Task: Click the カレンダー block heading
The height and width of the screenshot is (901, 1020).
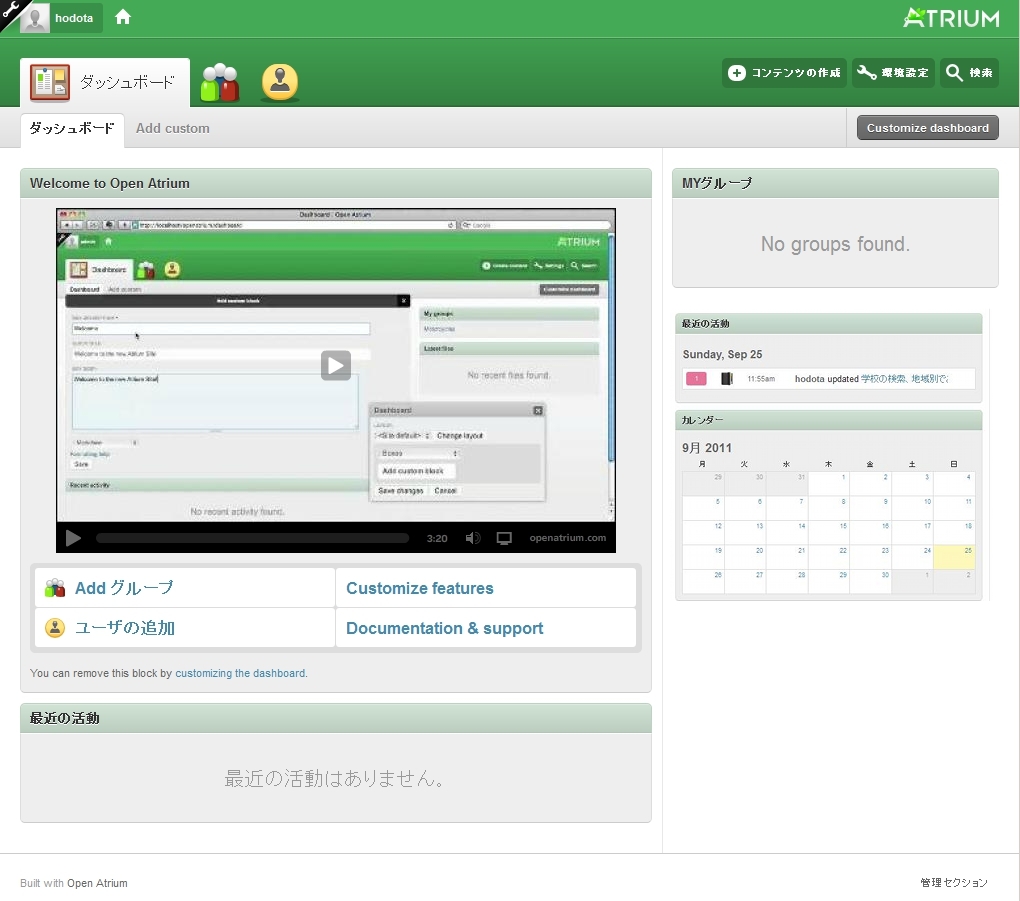Action: [x=702, y=420]
